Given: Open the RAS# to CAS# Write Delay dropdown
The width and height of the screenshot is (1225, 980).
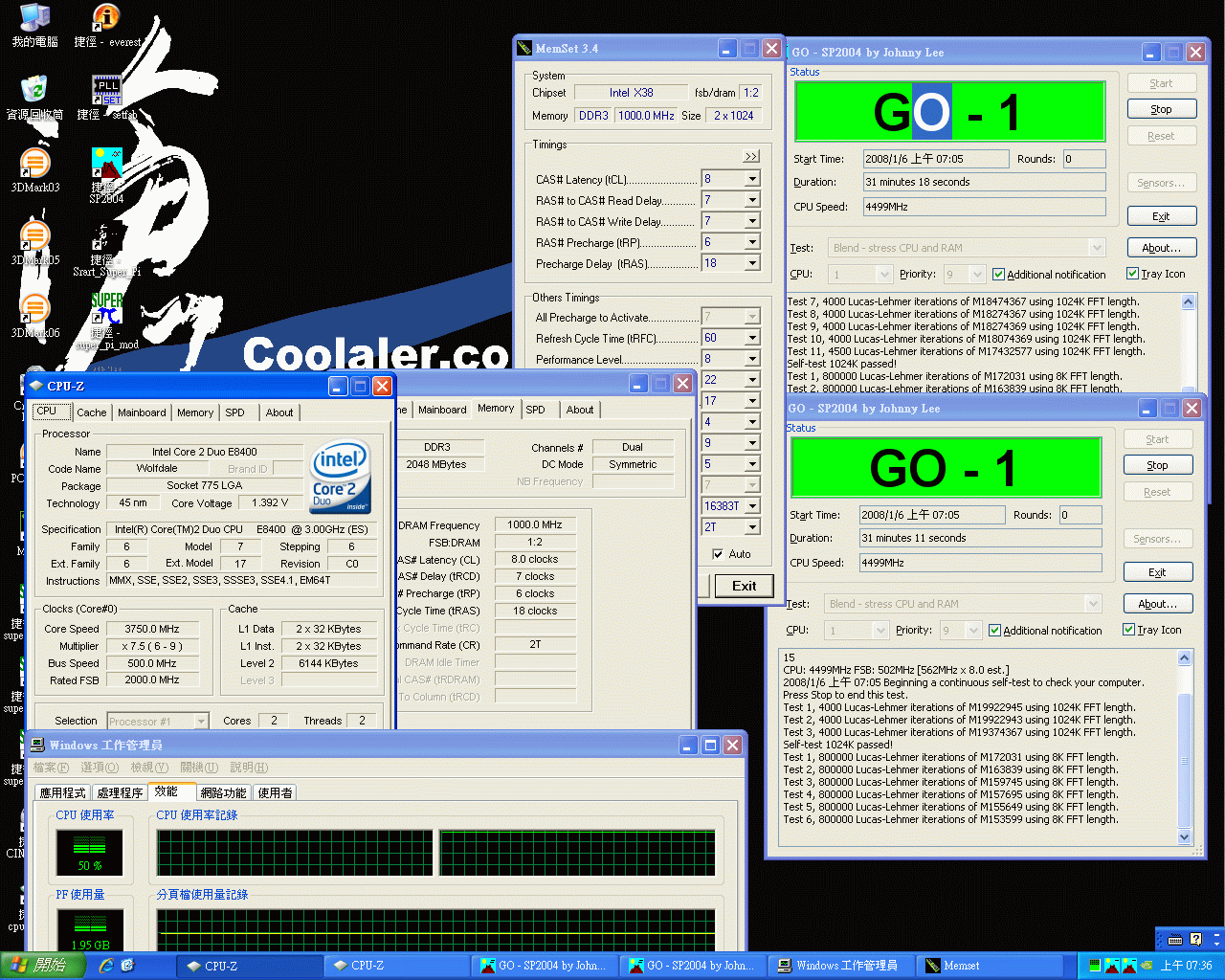Looking at the screenshot, I should [x=752, y=221].
